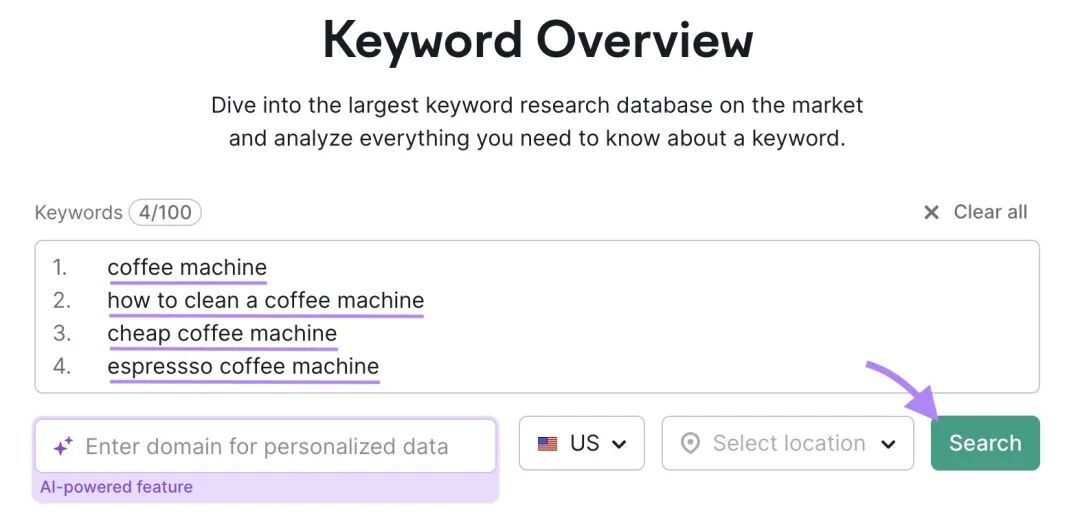Click the US flag icon
Viewport: 1080px width, 529px height.
point(548,444)
